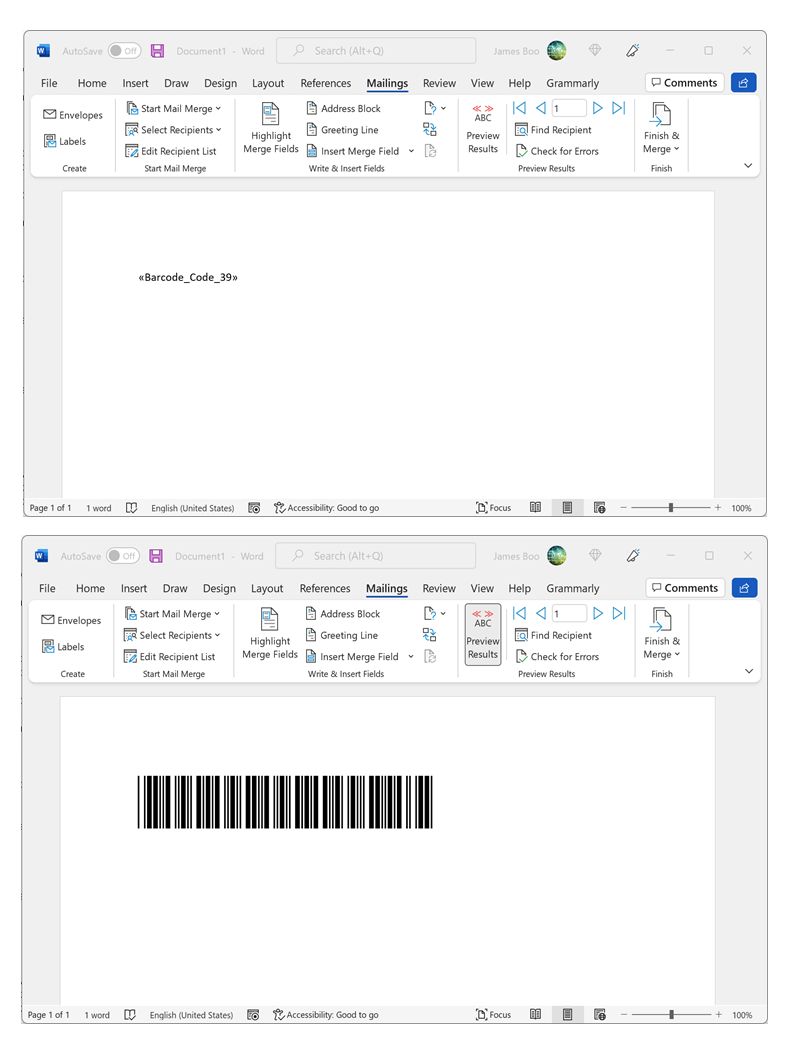Insert Greeting Line in top window
This screenshot has height=1056, width=797.
(x=342, y=130)
